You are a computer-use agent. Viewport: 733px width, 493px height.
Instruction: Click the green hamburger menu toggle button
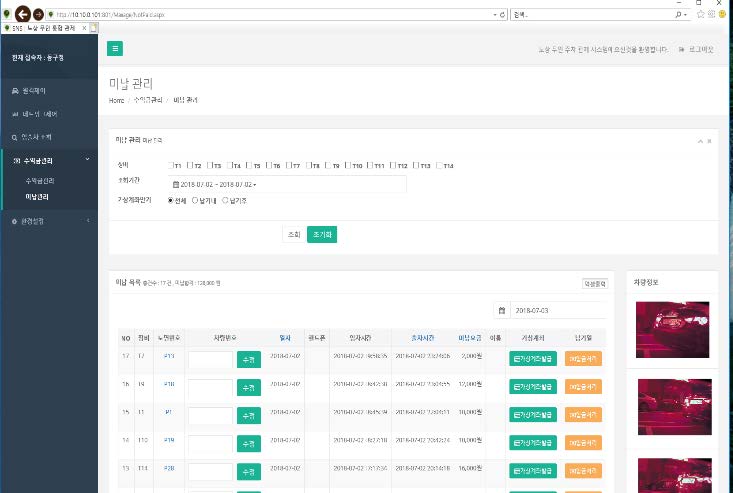(x=116, y=48)
